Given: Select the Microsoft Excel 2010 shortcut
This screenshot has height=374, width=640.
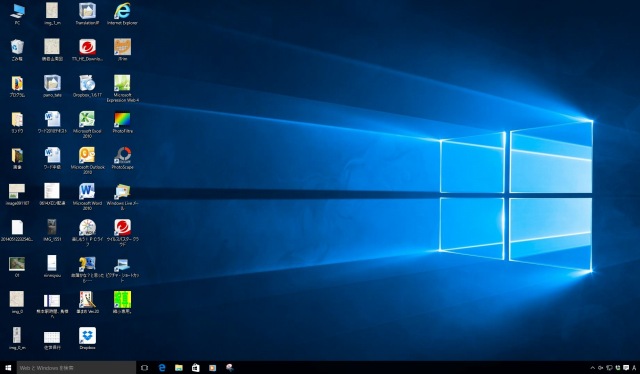Looking at the screenshot, I should 87,125.
